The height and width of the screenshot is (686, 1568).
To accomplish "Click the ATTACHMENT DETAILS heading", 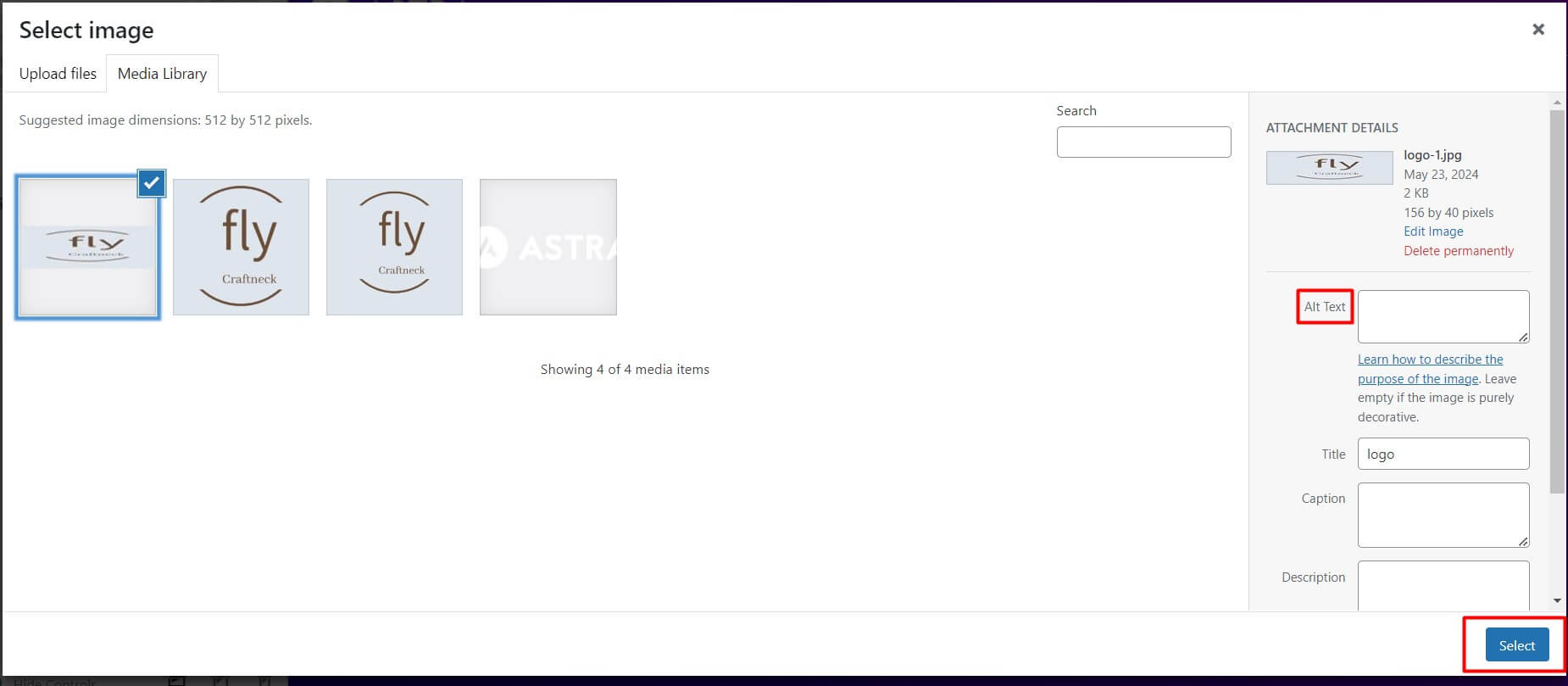I will pyautogui.click(x=1332, y=128).
